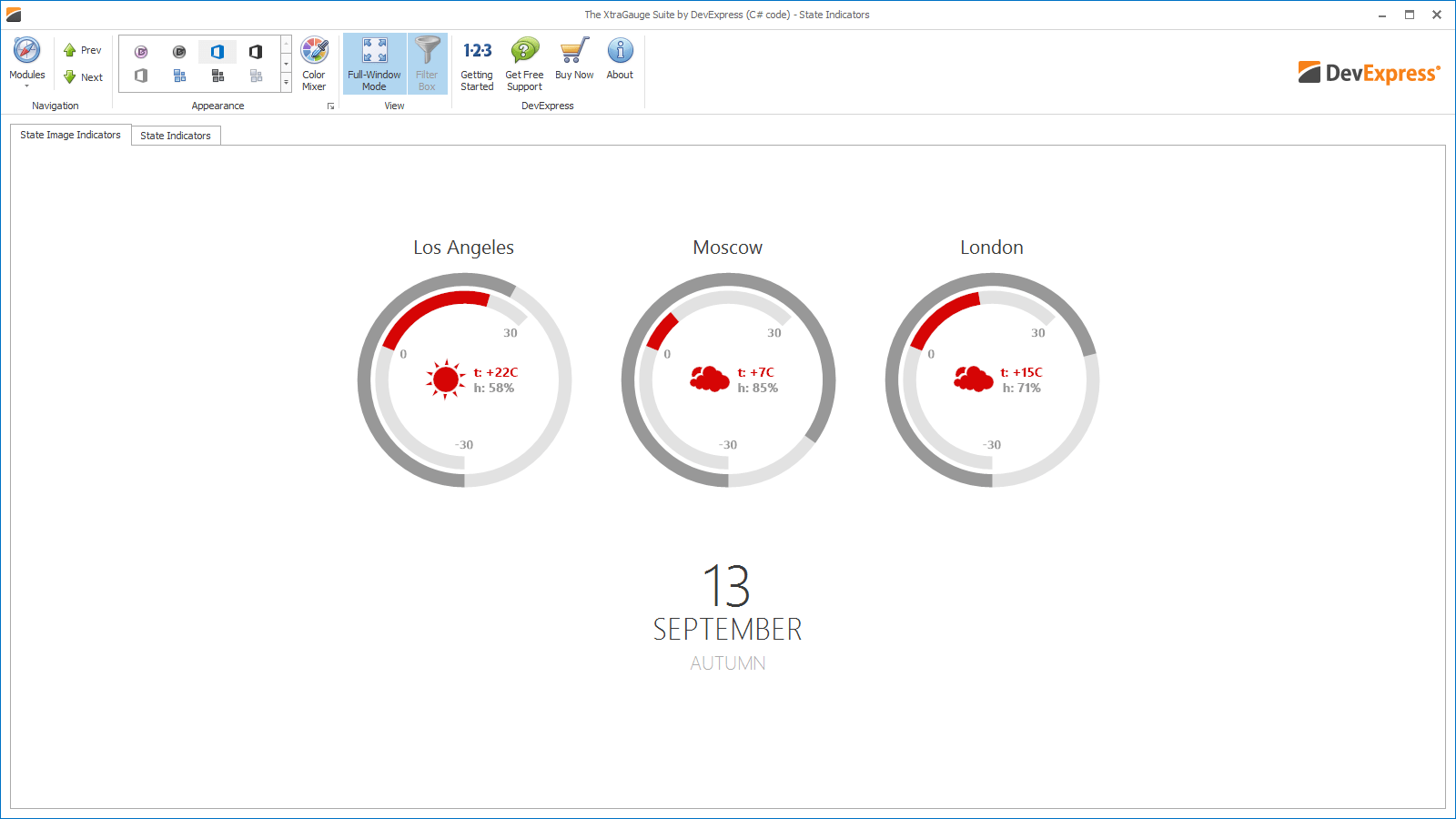Select the dark gray DevExpress skin icon

click(x=179, y=52)
